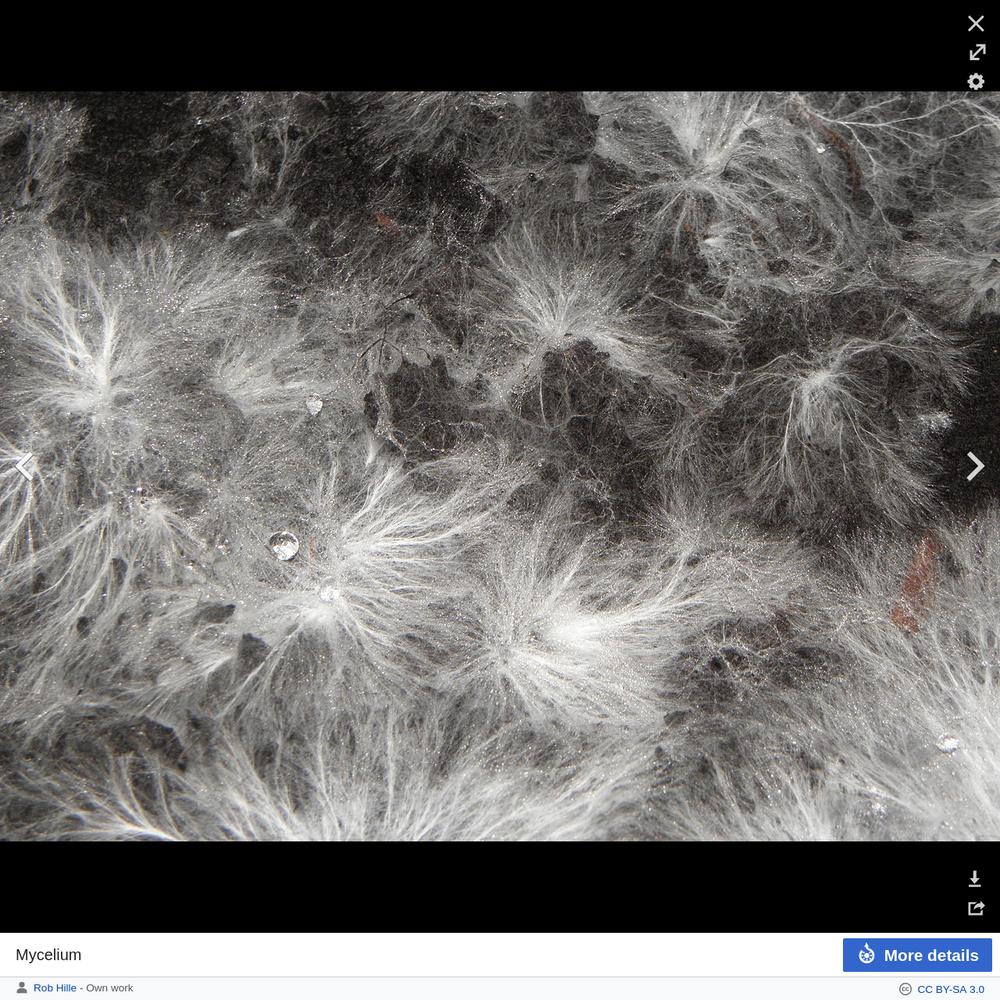The image size is (1000, 1000).
Task: Click the More details button
Action: [917, 955]
